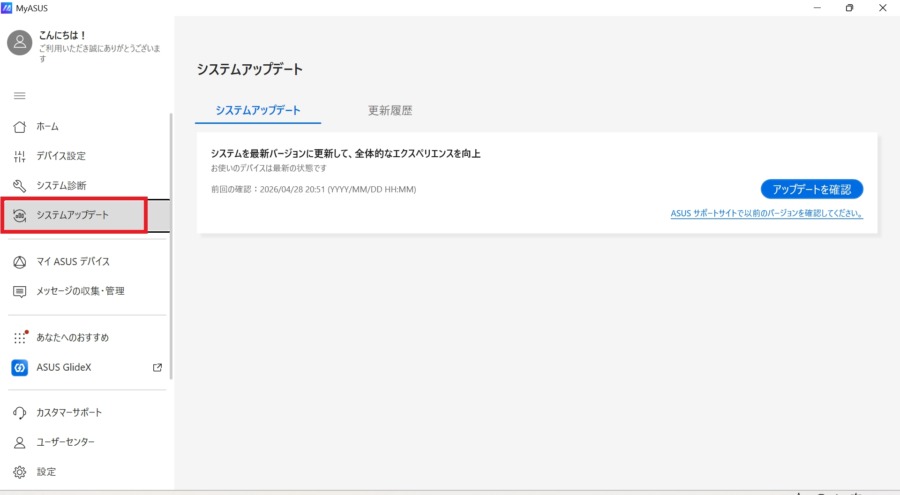Open the ASUS support site previous versions link
The image size is (900, 495).
(x=766, y=214)
